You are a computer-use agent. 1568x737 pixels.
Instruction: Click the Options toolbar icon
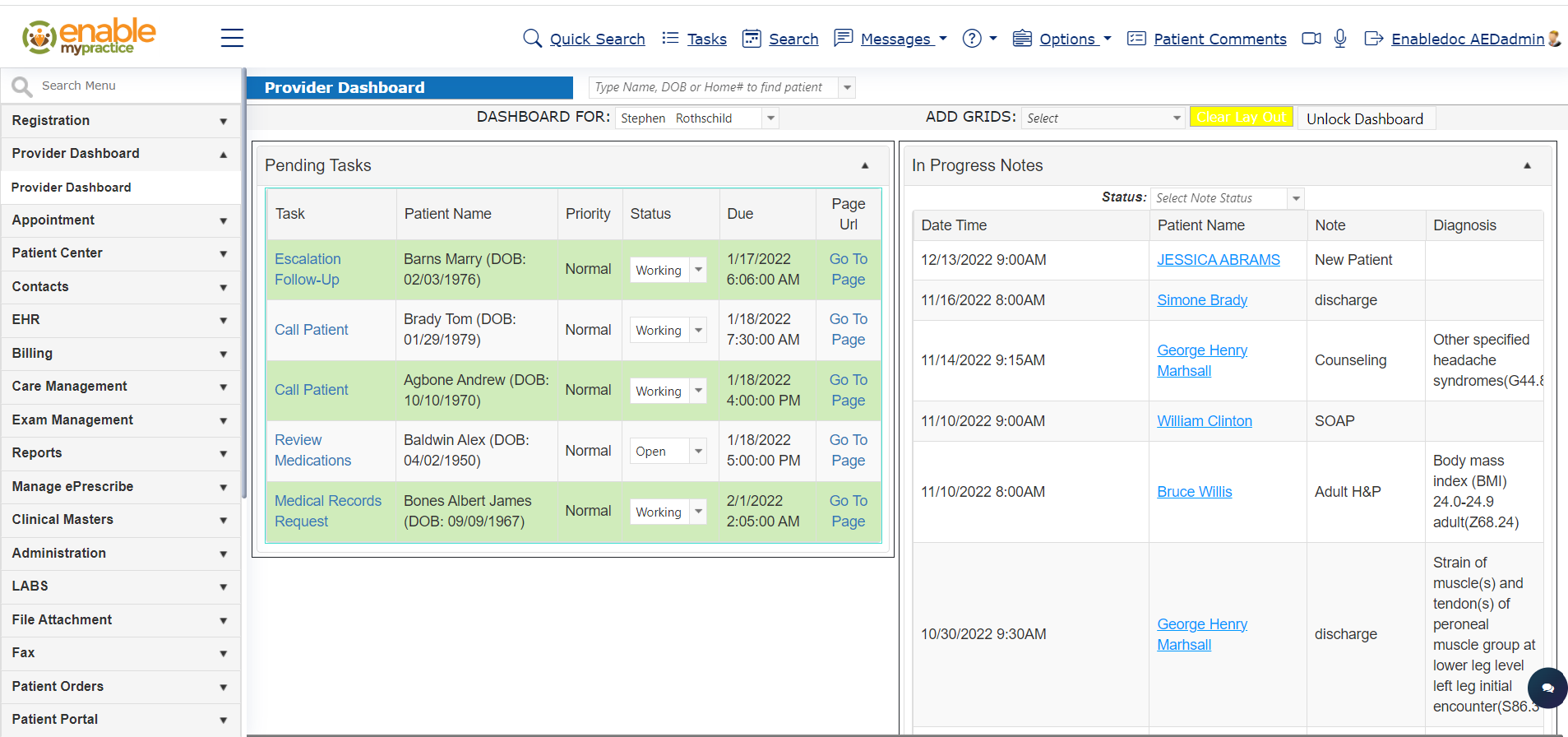coord(1022,39)
